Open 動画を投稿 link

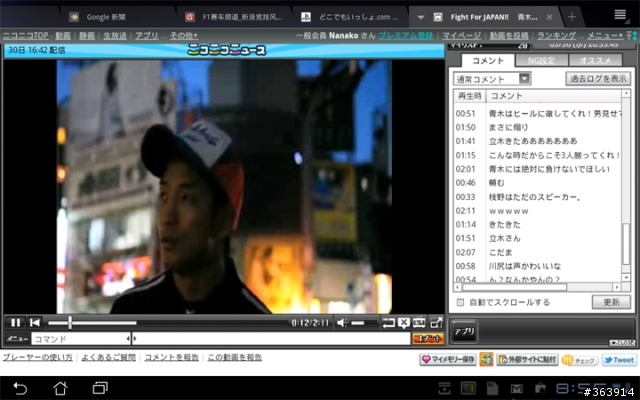[x=509, y=36]
